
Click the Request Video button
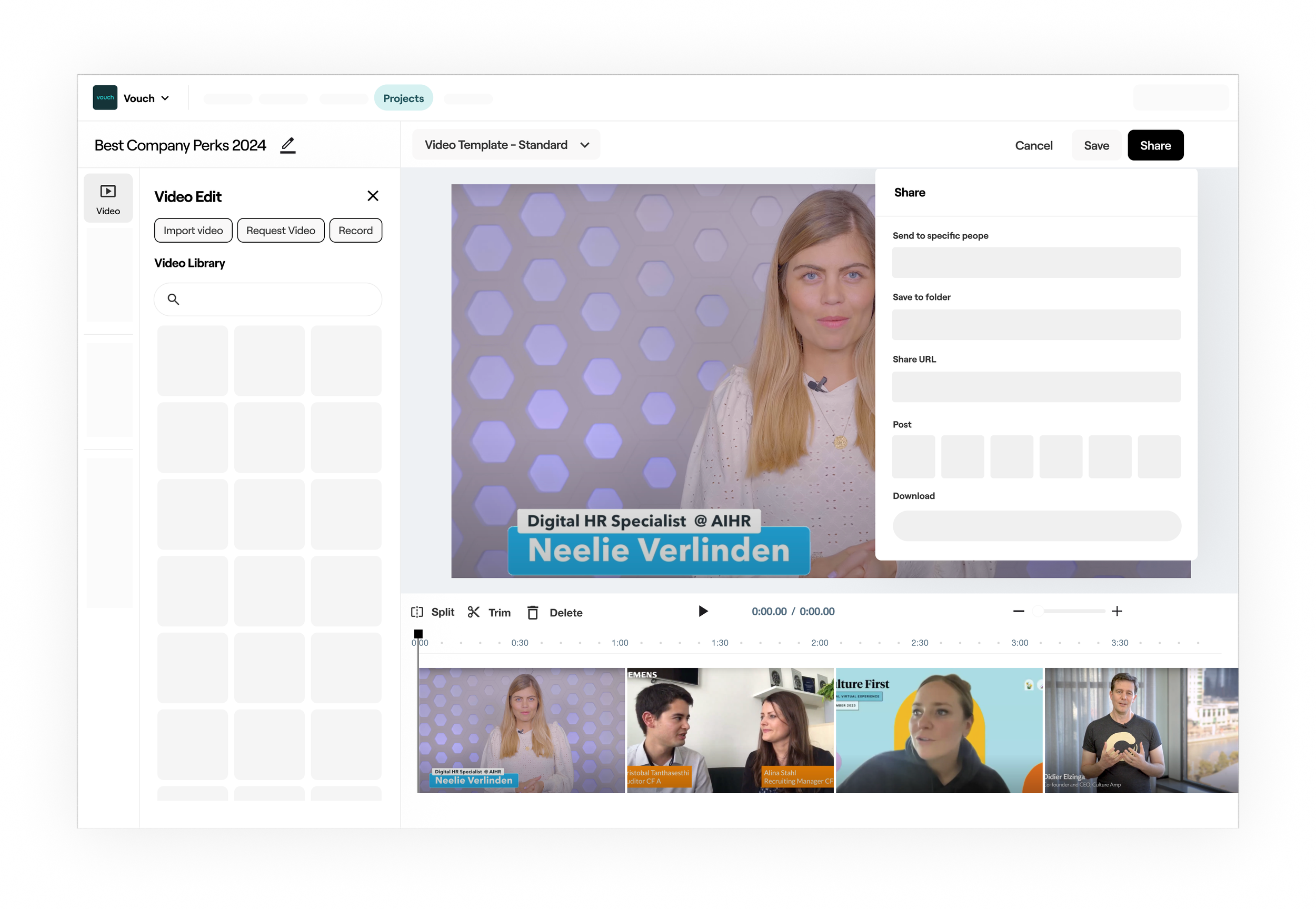[x=281, y=231]
